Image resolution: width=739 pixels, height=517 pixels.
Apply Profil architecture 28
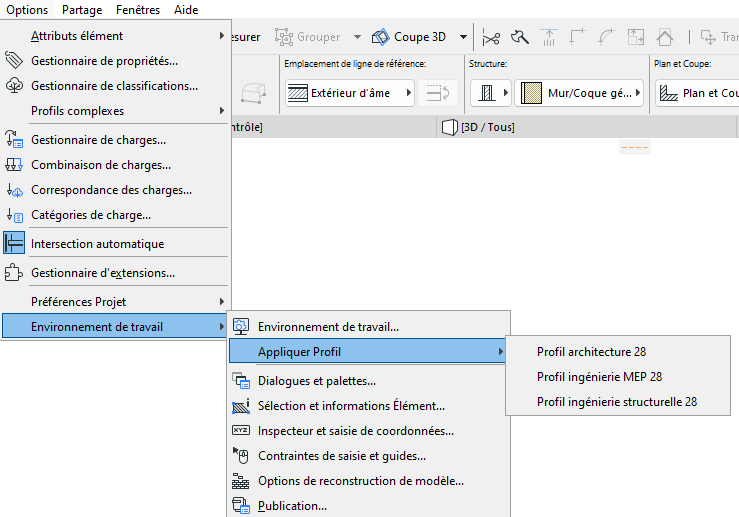[618, 352]
